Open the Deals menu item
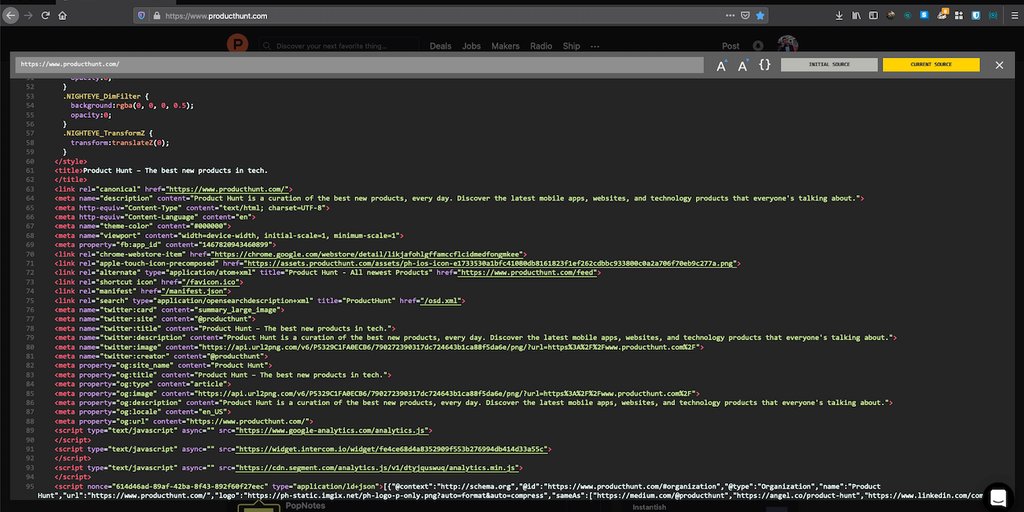The image size is (1024, 512). tap(440, 46)
